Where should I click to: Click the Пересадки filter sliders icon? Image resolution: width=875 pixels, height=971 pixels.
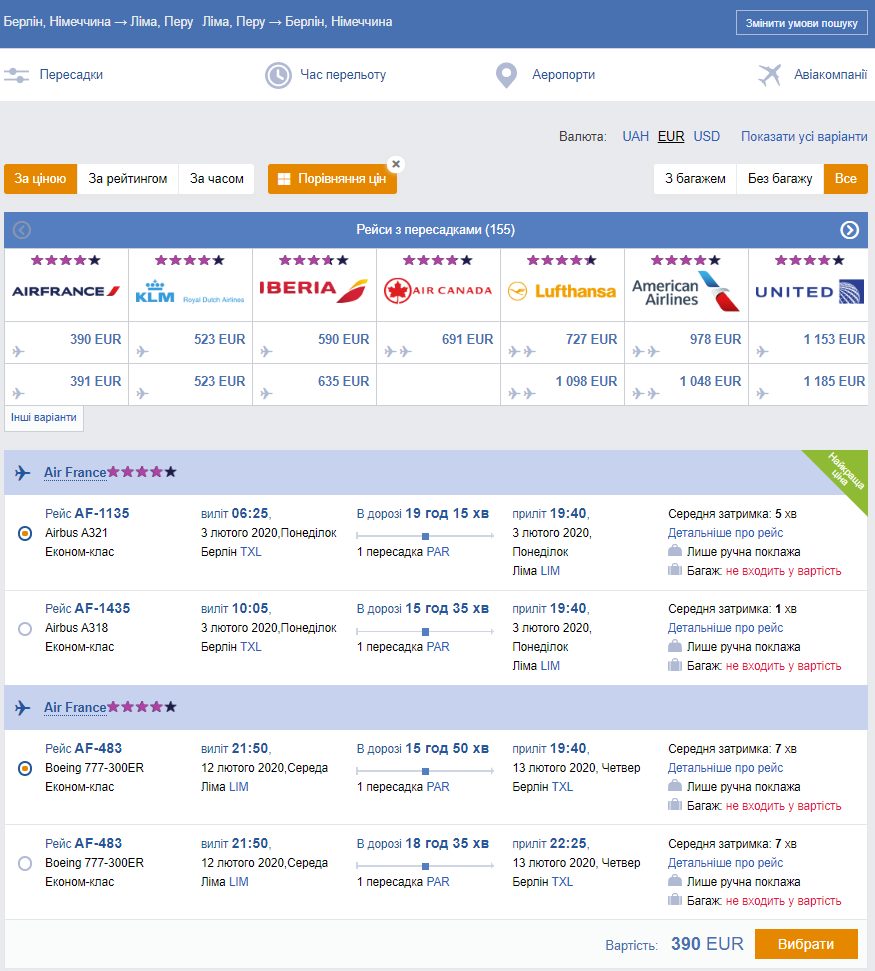[16, 75]
